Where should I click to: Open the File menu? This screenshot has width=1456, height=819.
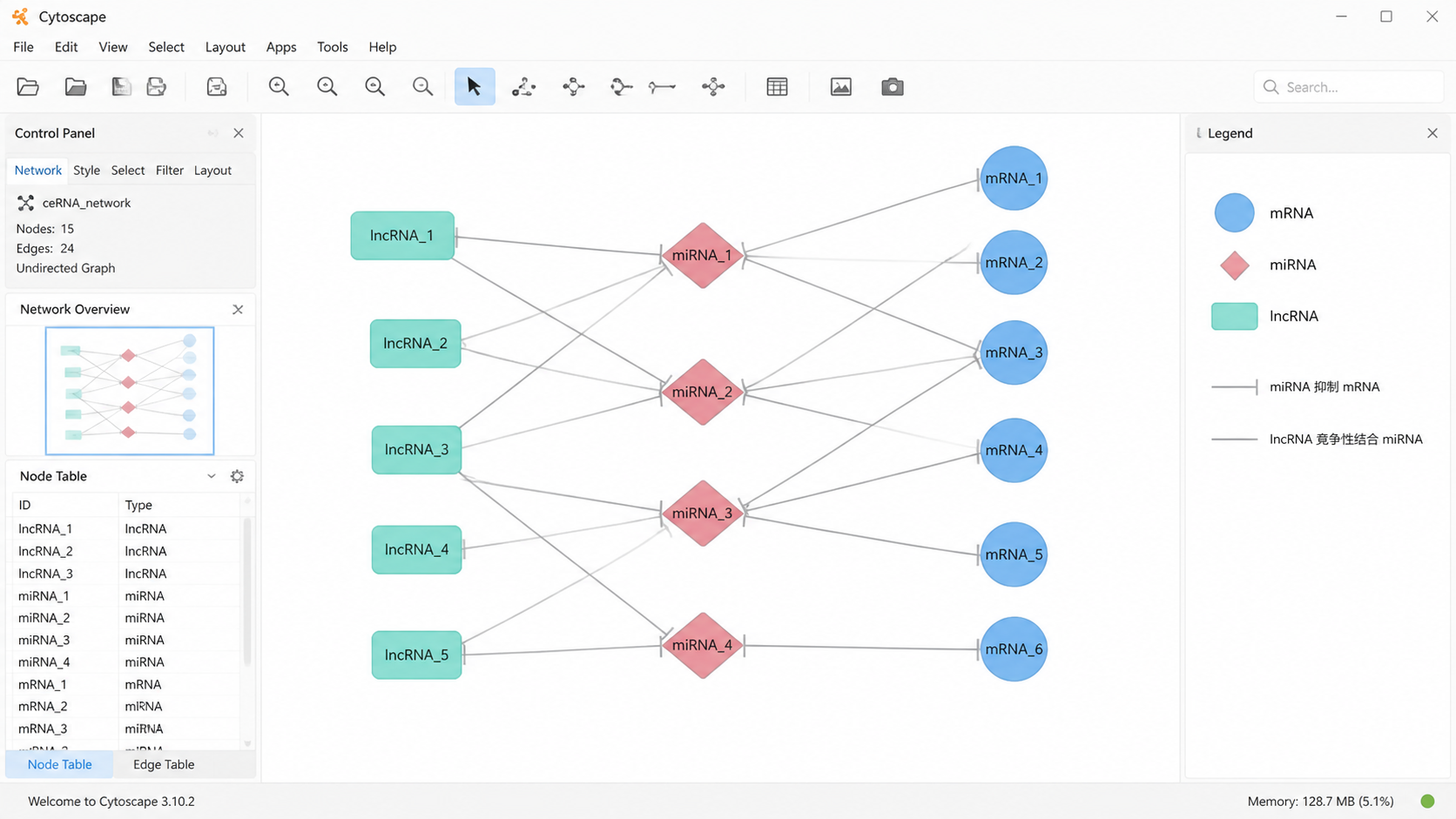coord(24,47)
